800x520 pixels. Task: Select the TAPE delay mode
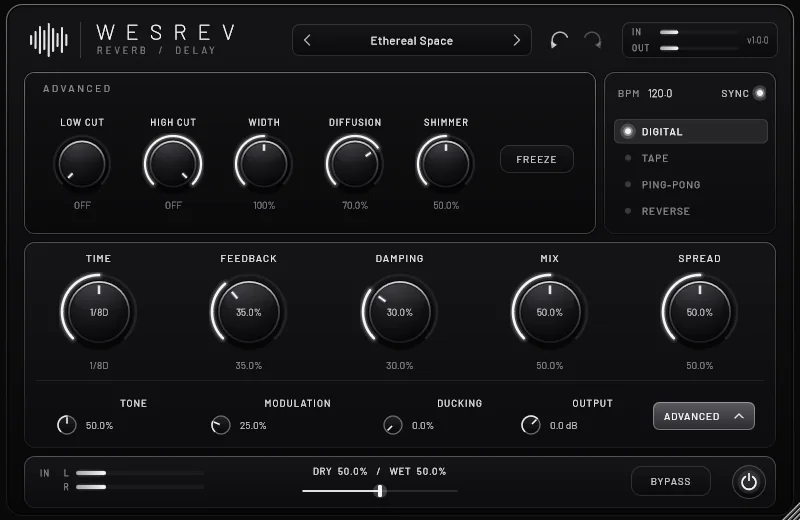(x=691, y=158)
